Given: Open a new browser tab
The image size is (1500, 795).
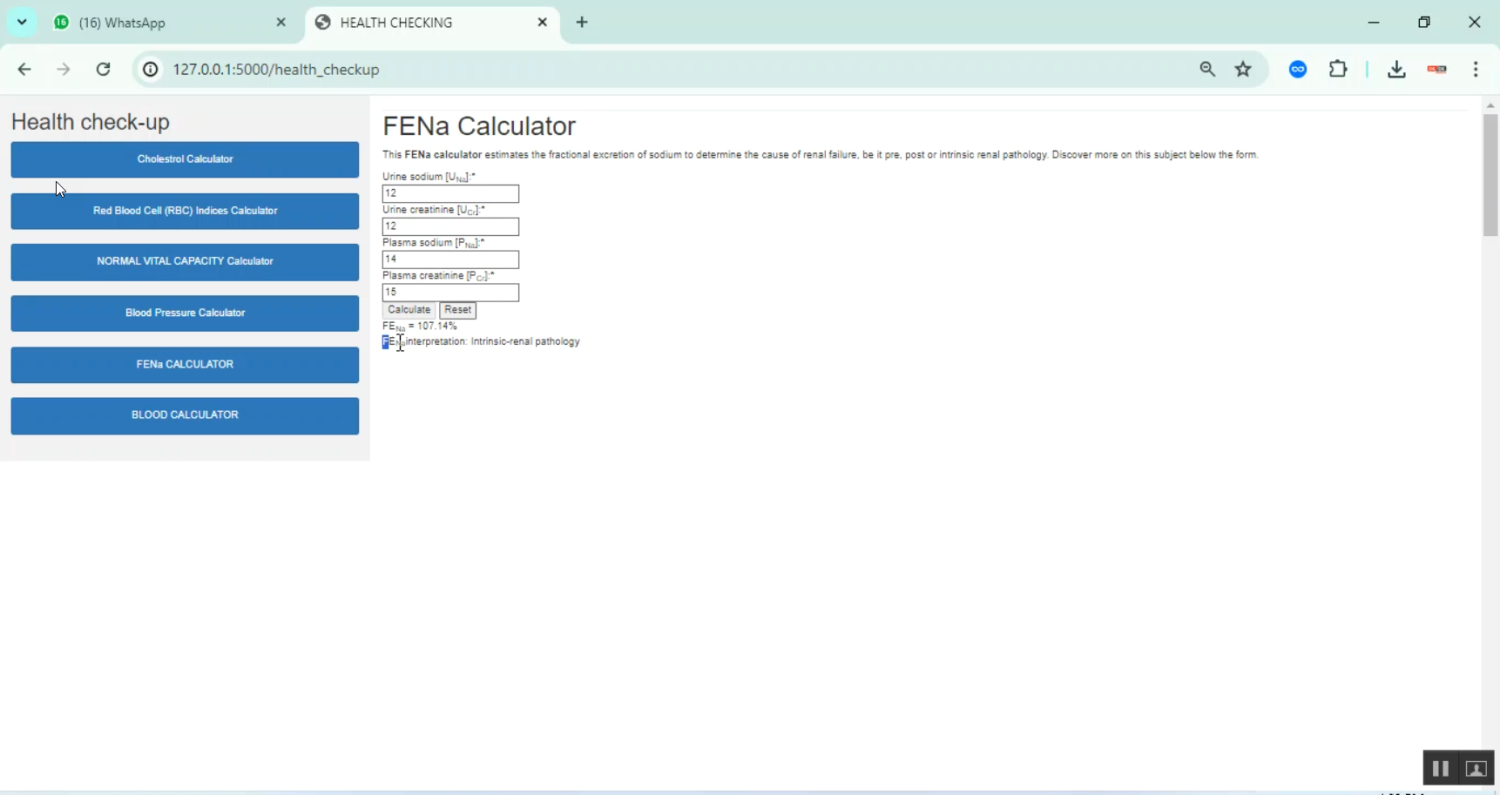Looking at the screenshot, I should click(x=582, y=22).
